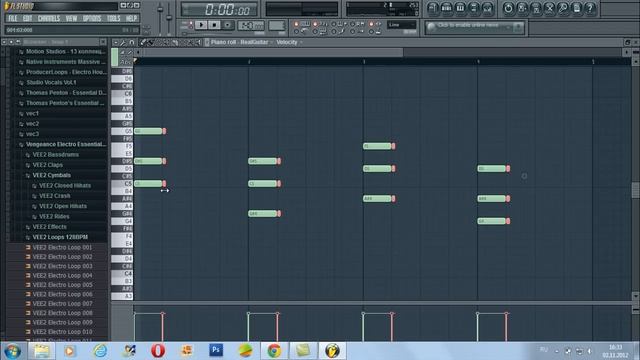640x360 pixels.
Task: Click the C5 piano key
Action: point(122,184)
